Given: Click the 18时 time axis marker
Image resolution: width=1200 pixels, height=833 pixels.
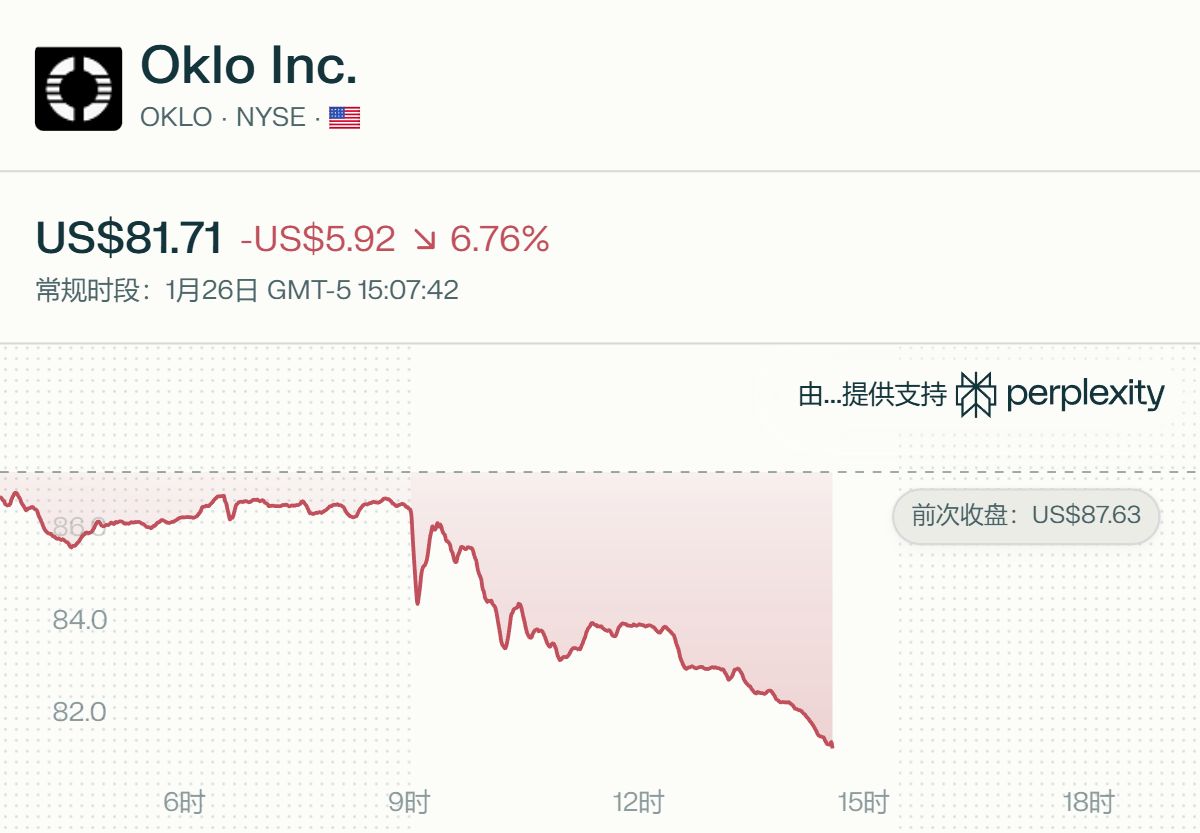Looking at the screenshot, I should tap(1088, 802).
